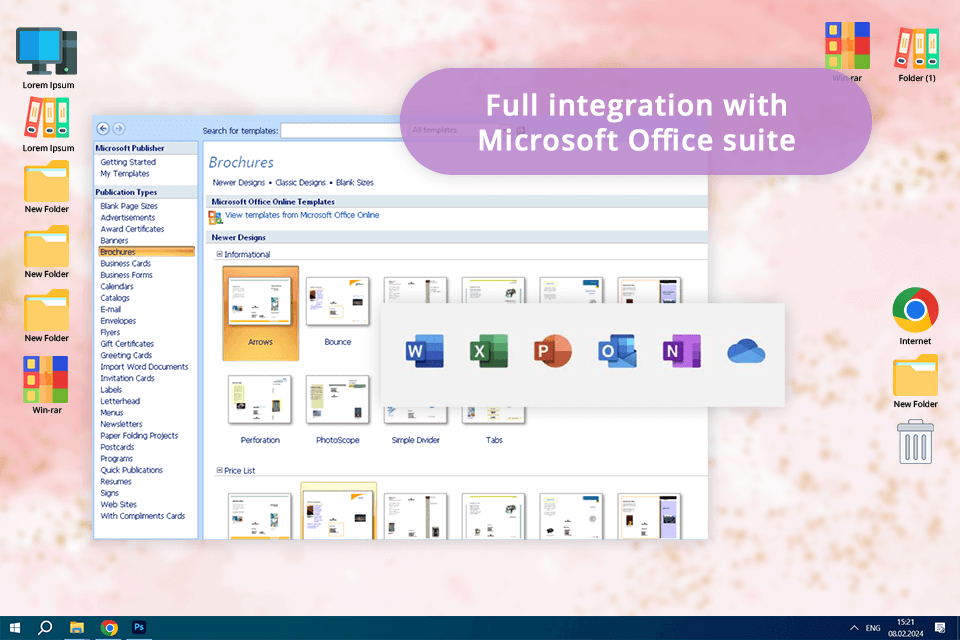960x640 pixels.
Task: Open the first New Folder under Lorem Ipsum
Action: 47,181
